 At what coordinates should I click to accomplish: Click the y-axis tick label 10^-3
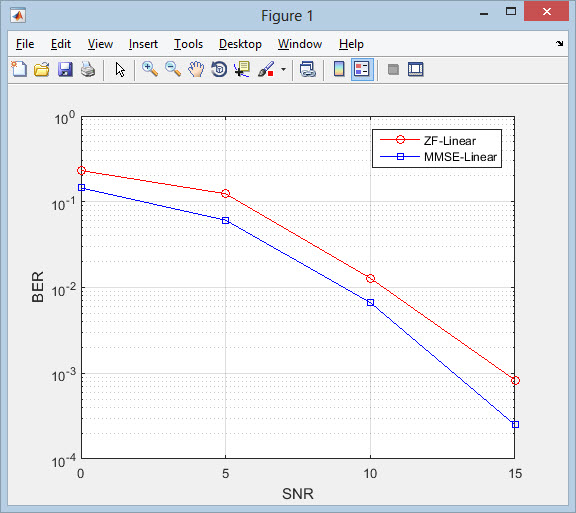coord(64,375)
